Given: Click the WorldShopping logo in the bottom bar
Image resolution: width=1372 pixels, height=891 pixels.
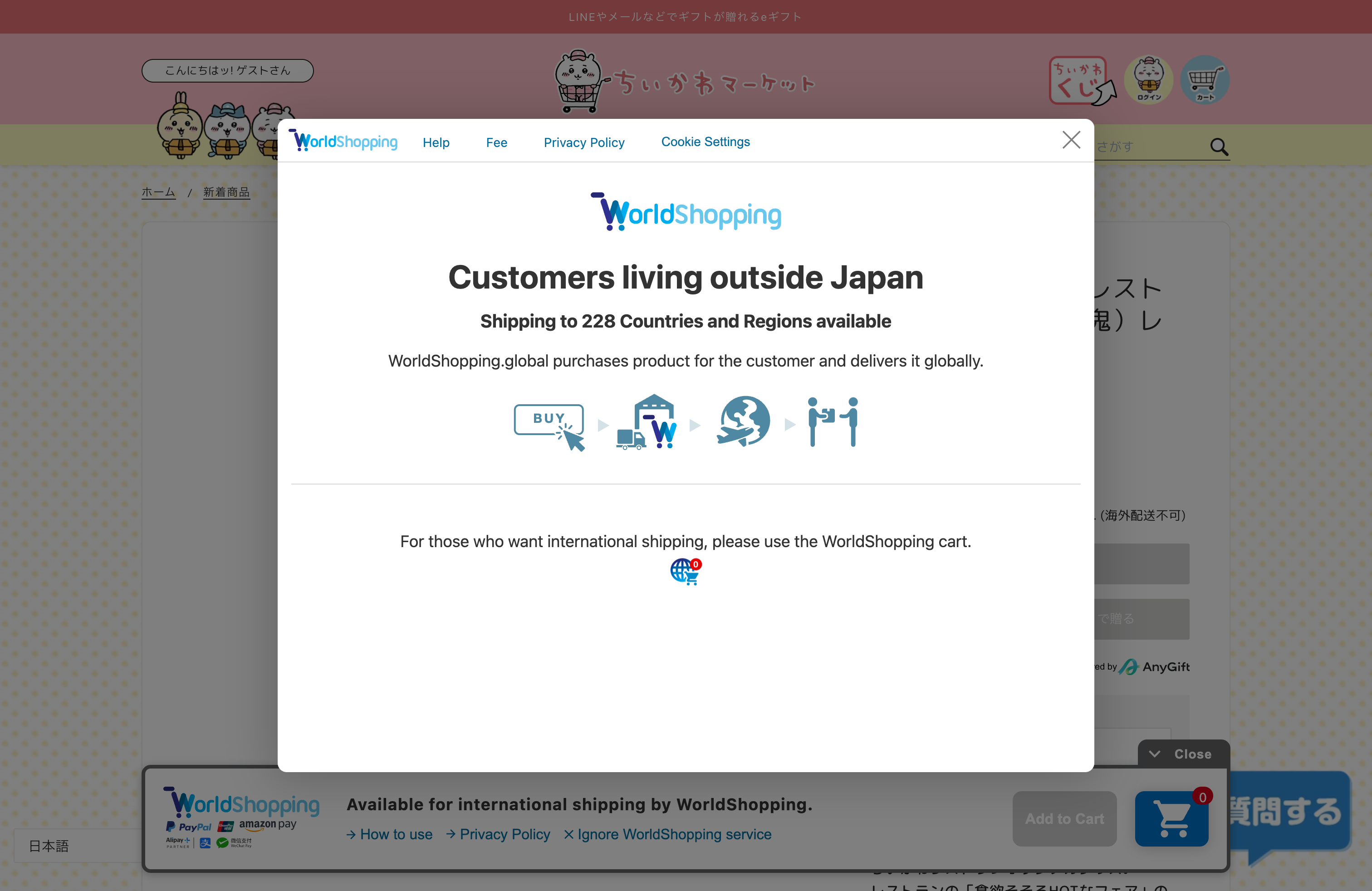Looking at the screenshot, I should [x=241, y=803].
